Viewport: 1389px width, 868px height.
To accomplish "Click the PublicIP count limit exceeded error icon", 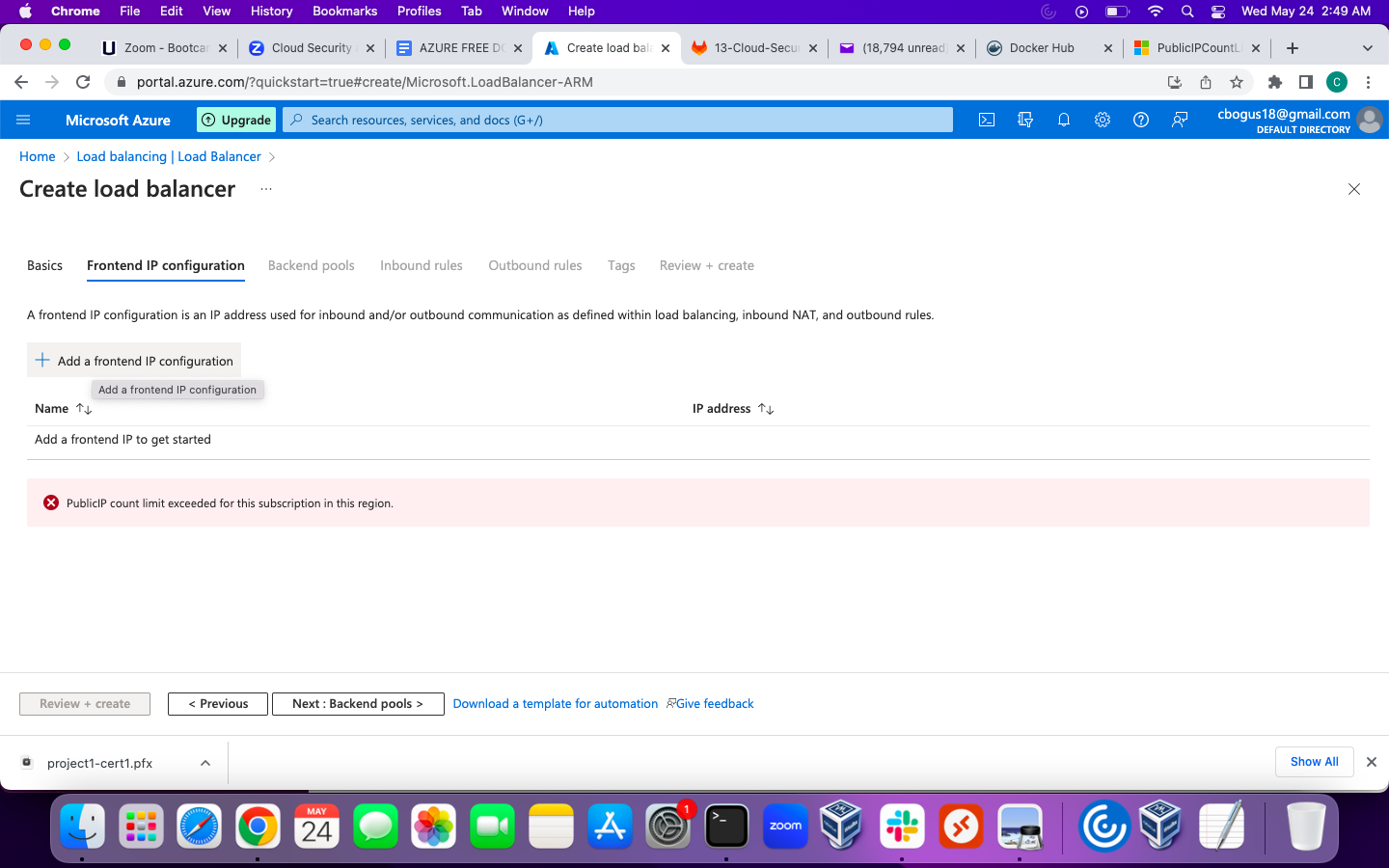I will (x=51, y=502).
